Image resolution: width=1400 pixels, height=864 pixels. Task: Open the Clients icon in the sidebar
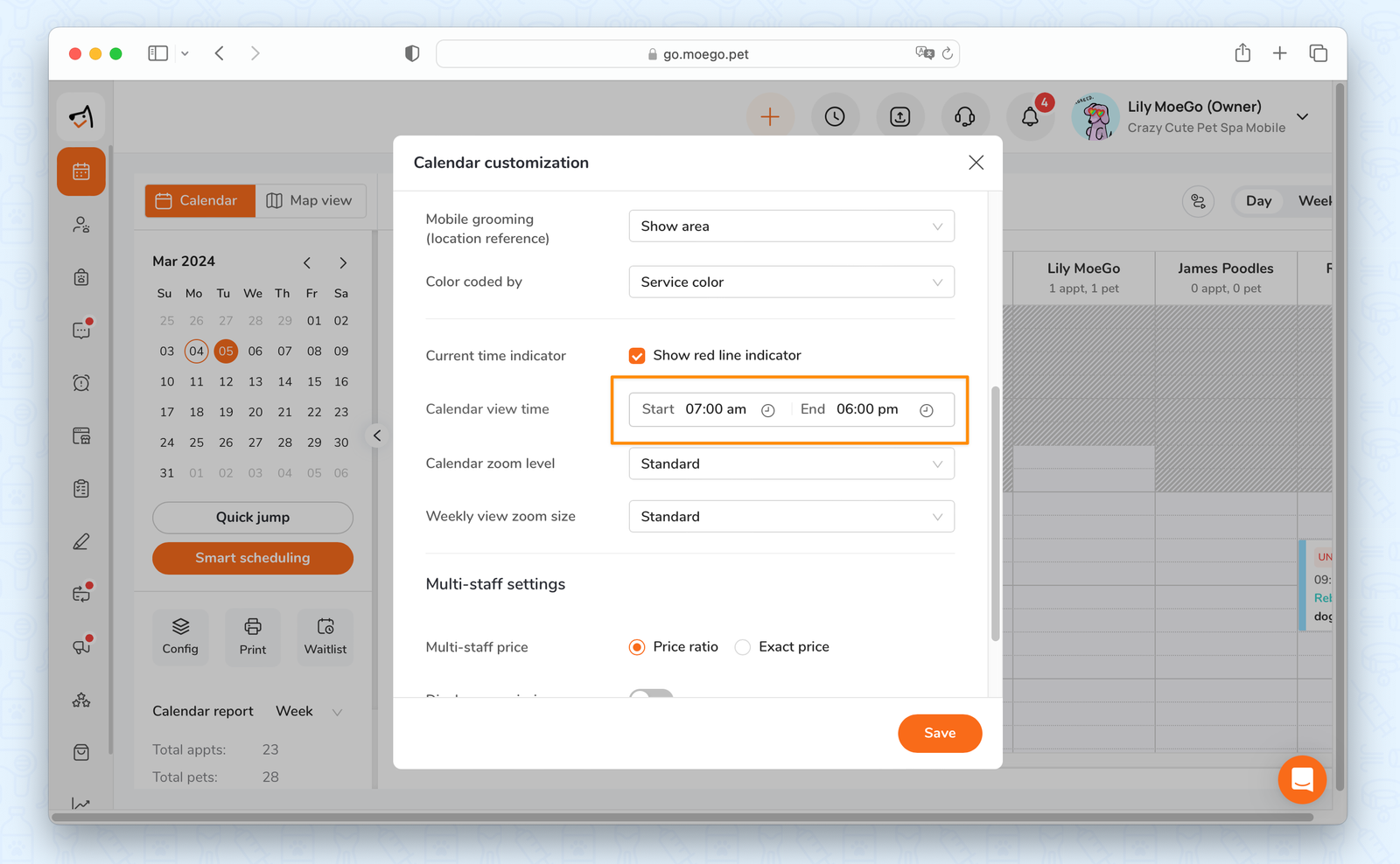click(80, 225)
